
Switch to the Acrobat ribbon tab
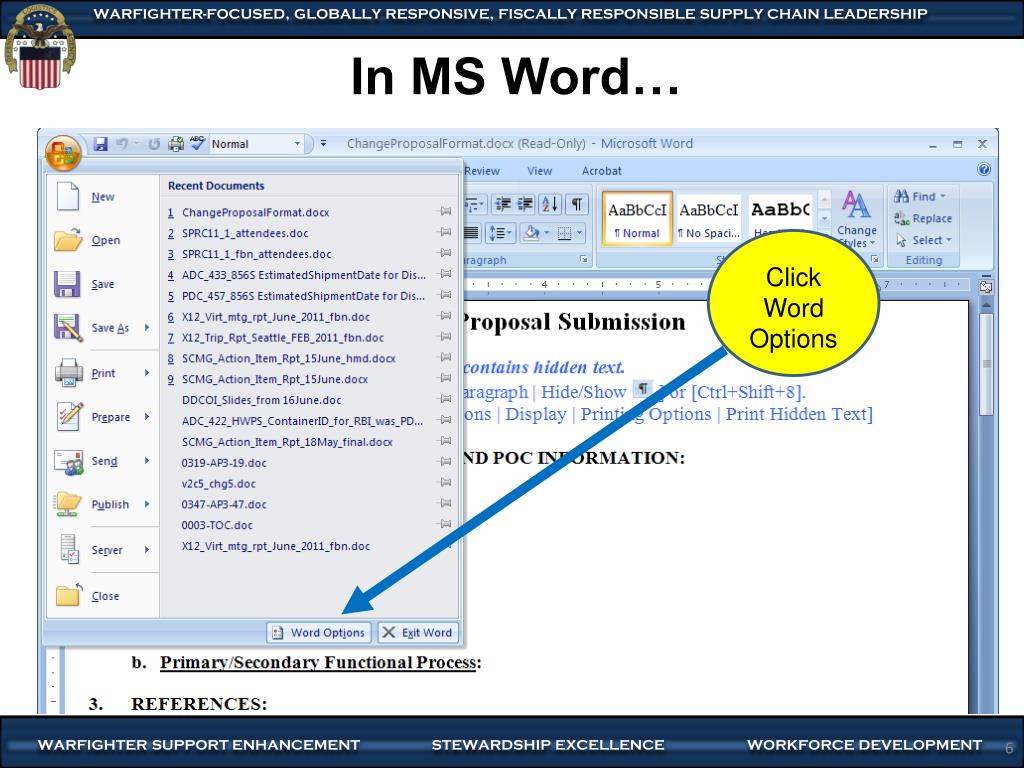click(601, 171)
